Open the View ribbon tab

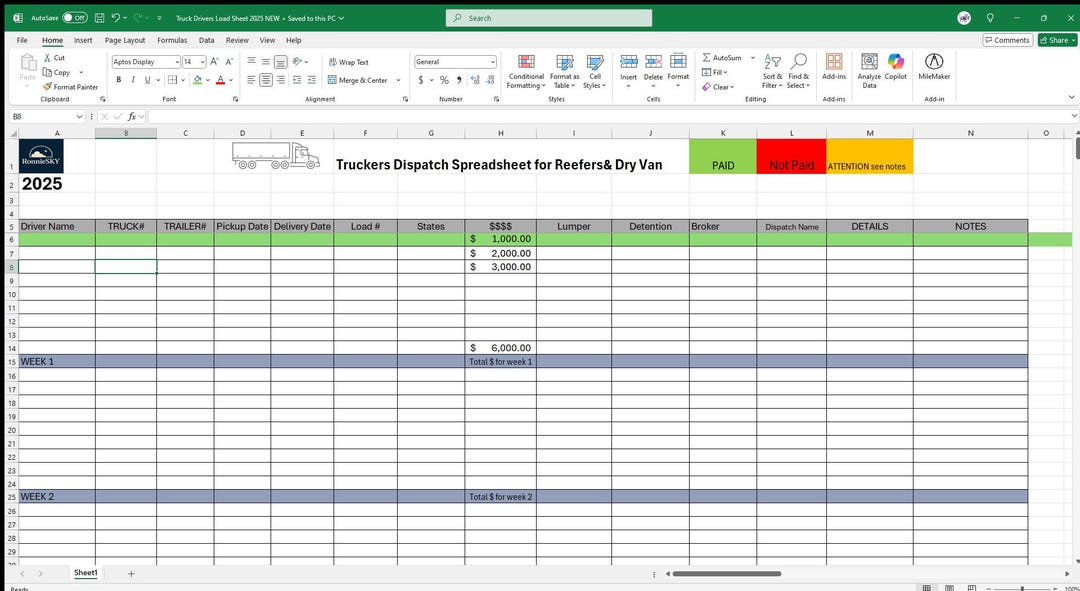coord(266,40)
